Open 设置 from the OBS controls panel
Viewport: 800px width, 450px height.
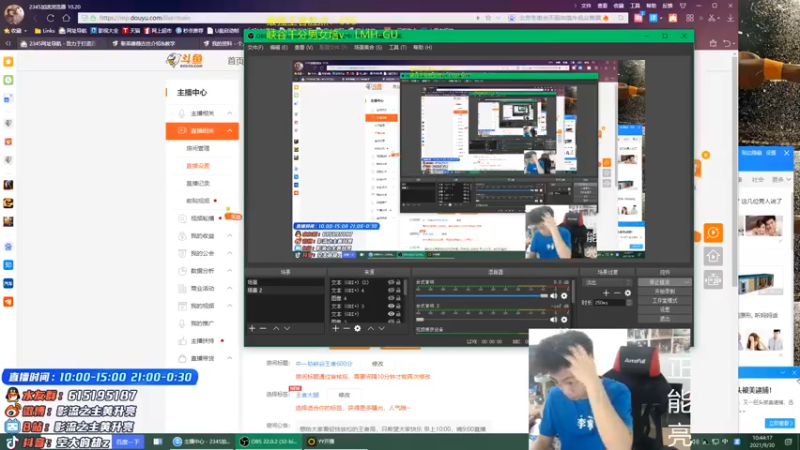664,310
